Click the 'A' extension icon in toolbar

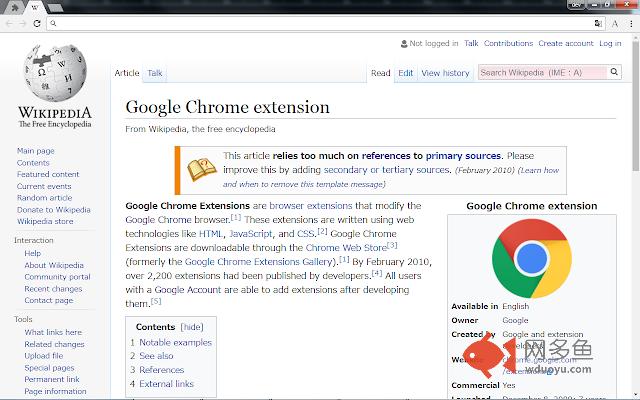pyautogui.click(x=615, y=24)
